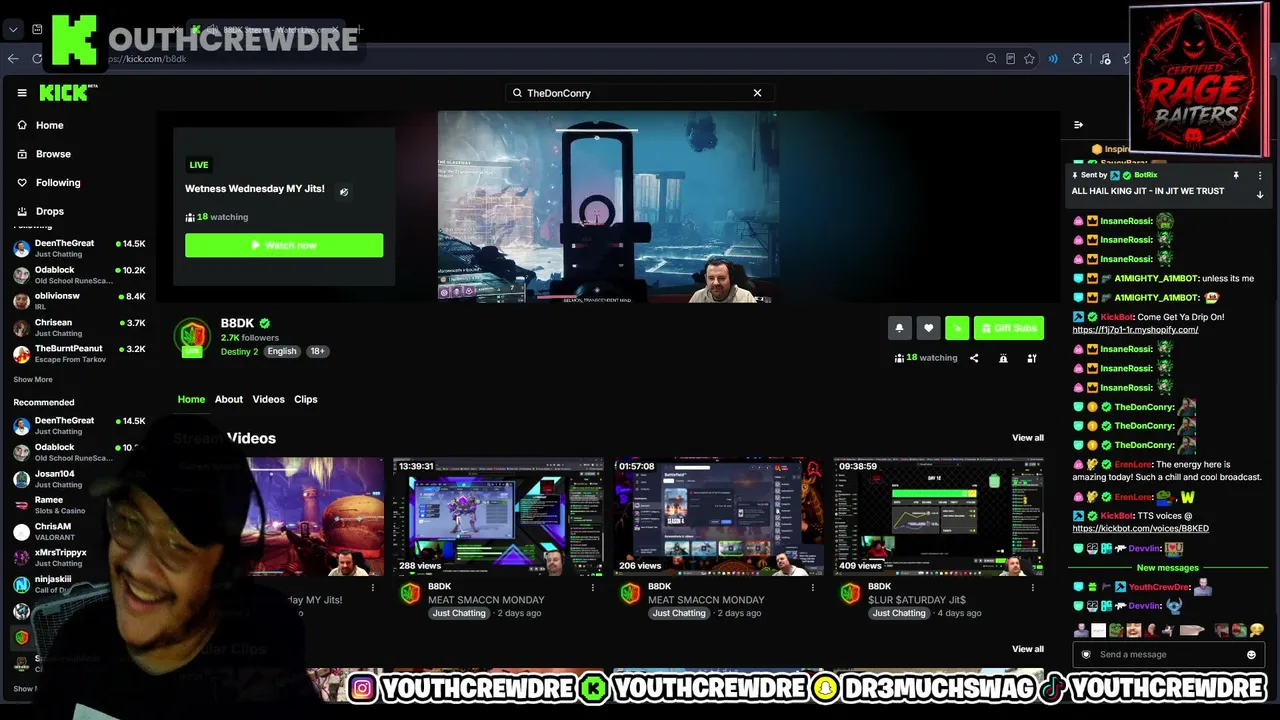Click the green subscribe icon button
This screenshot has height=720, width=1280.
tap(957, 328)
